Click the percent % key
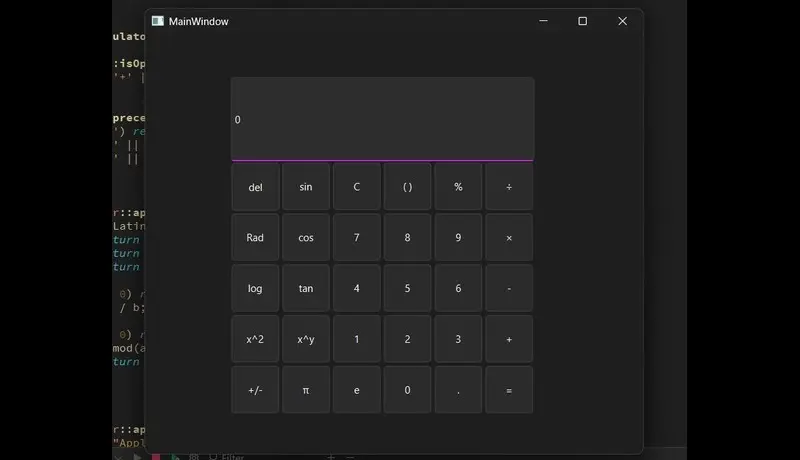Image resolution: width=800 pixels, height=460 pixels. coord(458,187)
